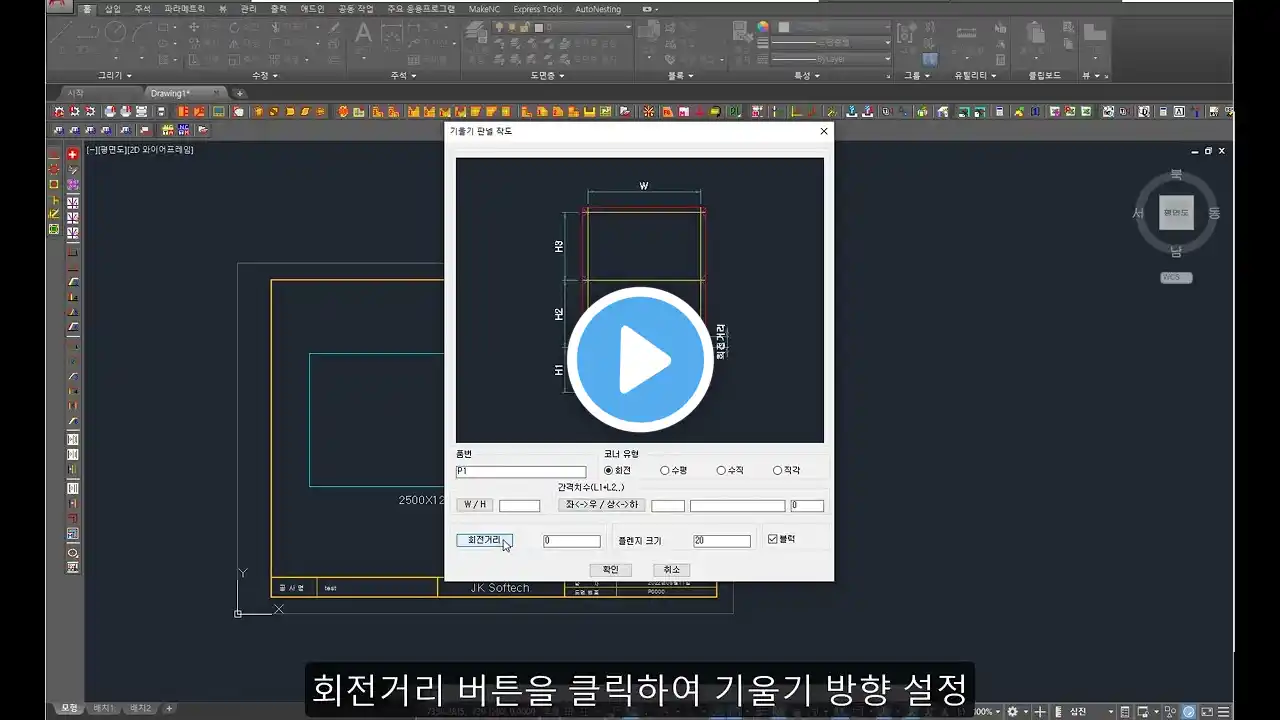Click the W/H value input field
Screen dimensions: 1280x720
(519, 506)
